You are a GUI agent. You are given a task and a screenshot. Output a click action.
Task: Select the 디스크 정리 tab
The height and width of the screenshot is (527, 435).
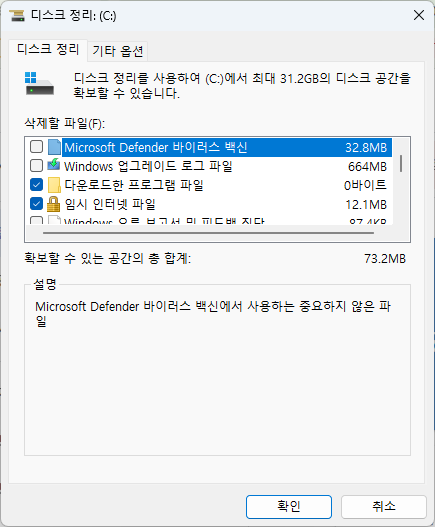(x=48, y=50)
